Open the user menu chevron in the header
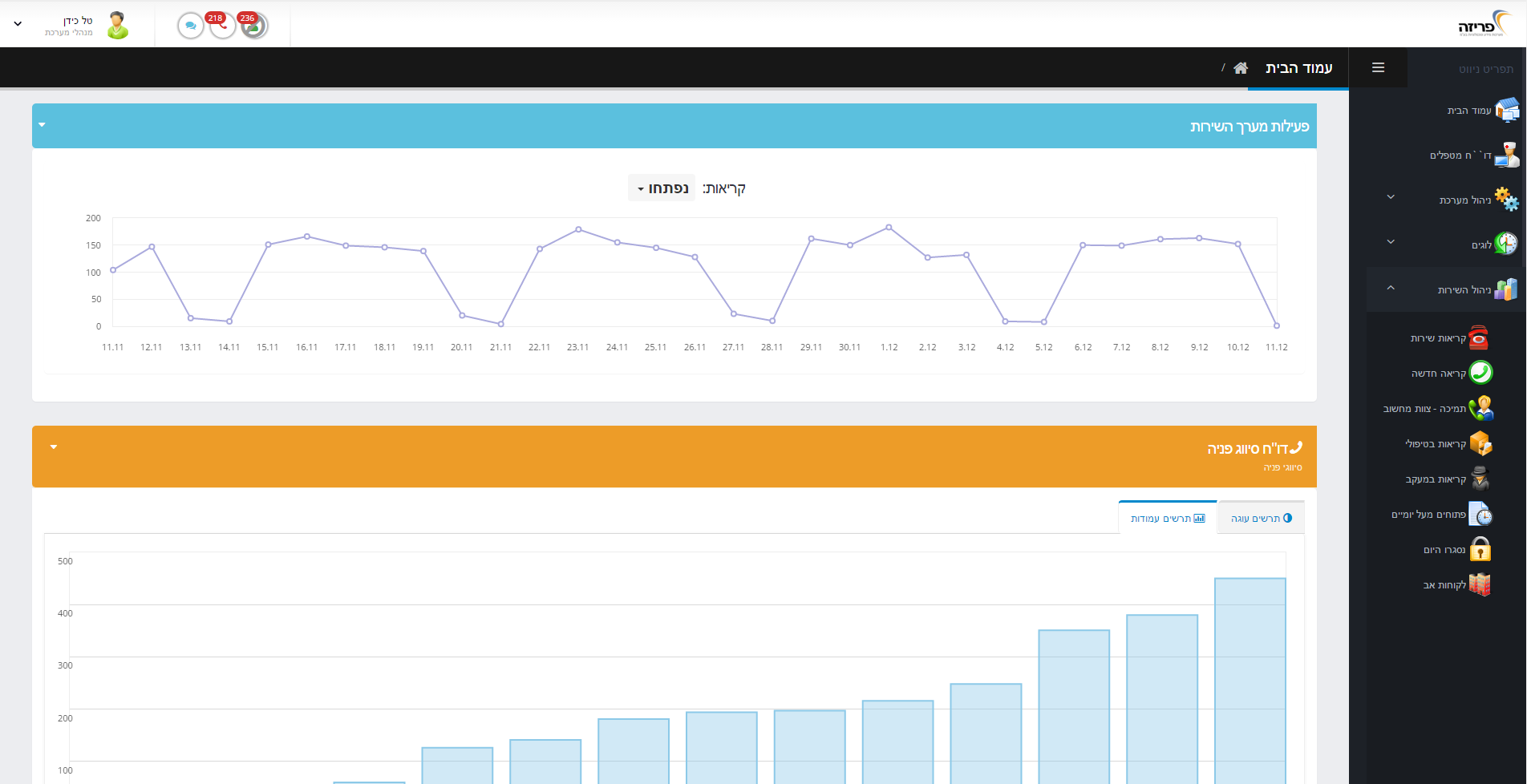This screenshot has height=784, width=1527. point(18,24)
